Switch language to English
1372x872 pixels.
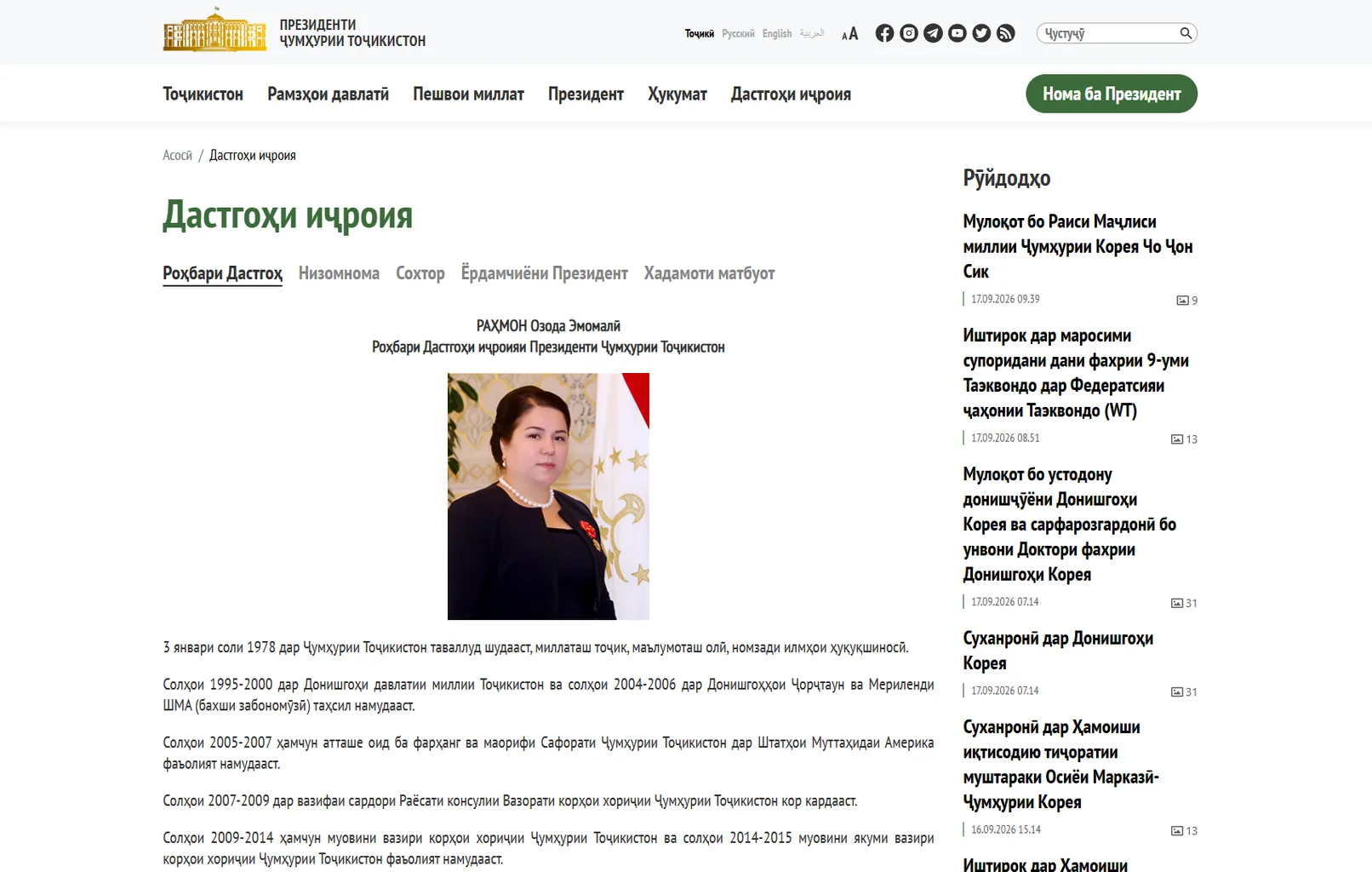point(777,34)
